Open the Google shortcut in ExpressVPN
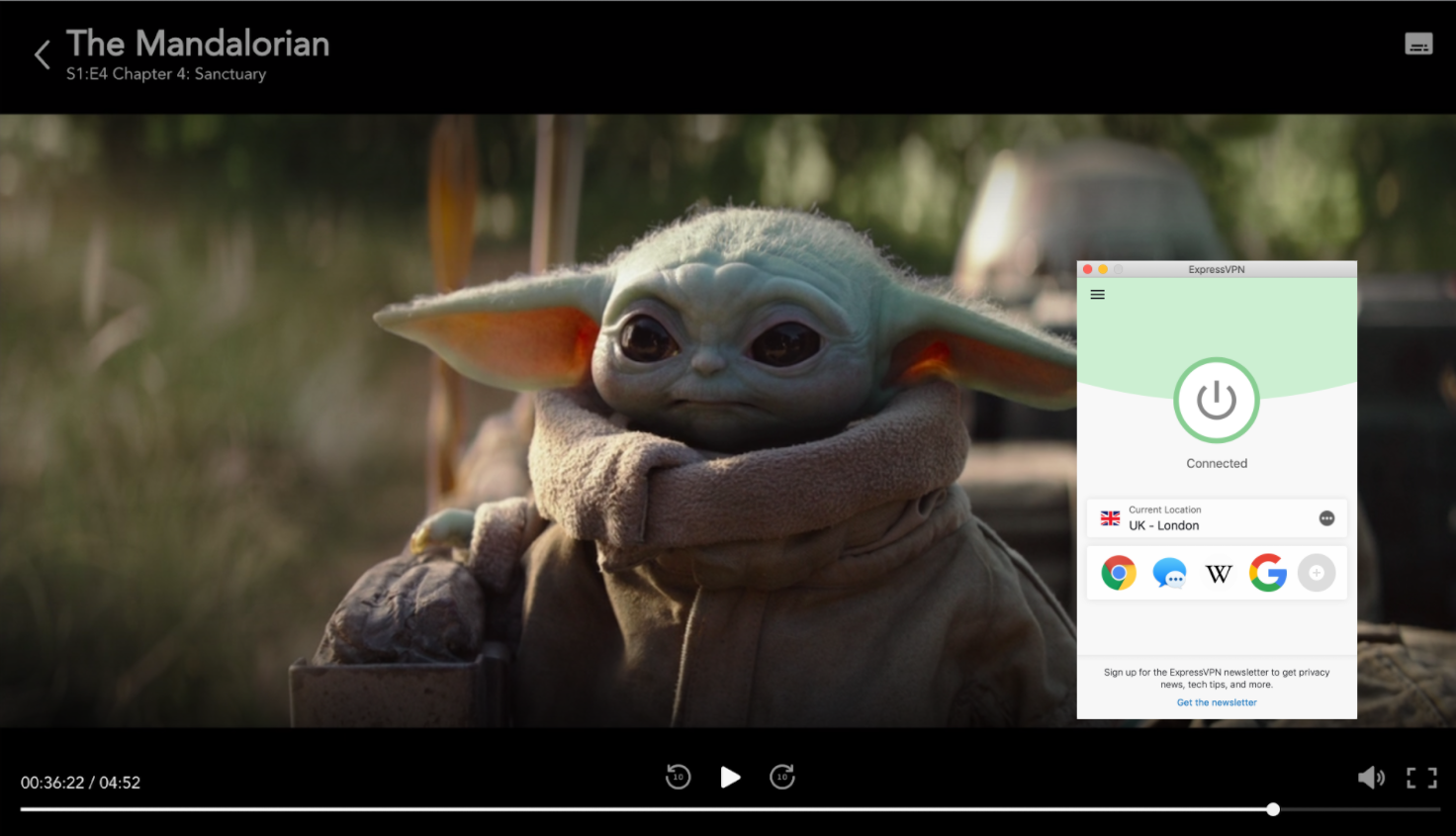Viewport: 1456px width, 836px height. click(x=1267, y=573)
